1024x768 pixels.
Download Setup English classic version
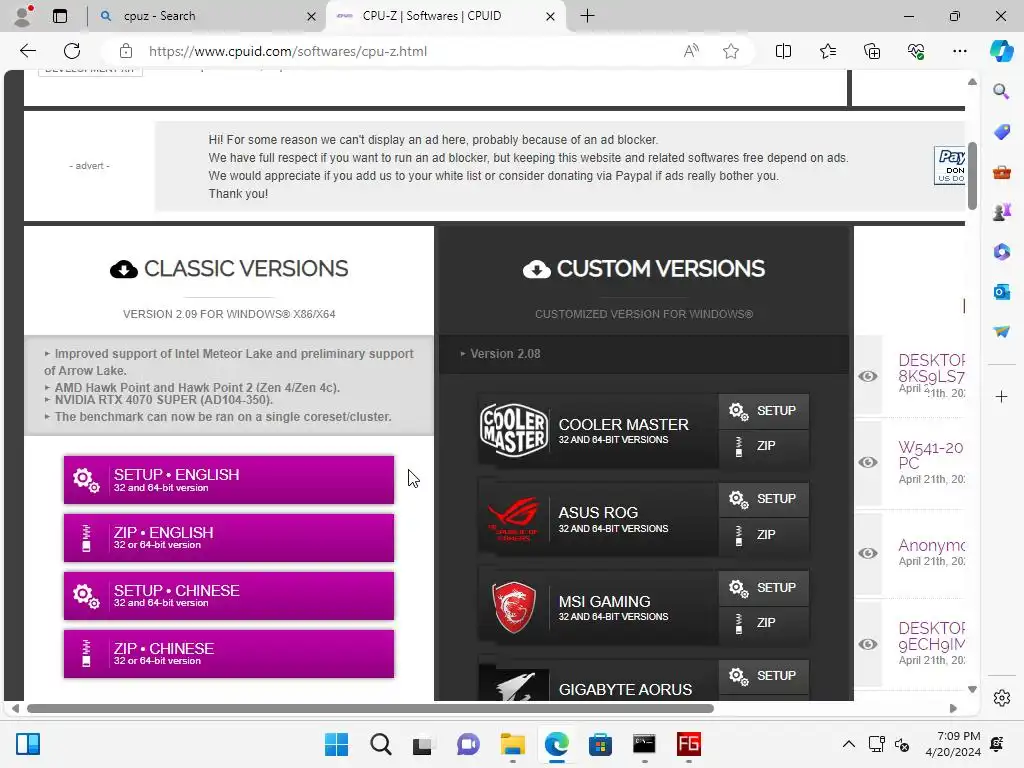229,479
